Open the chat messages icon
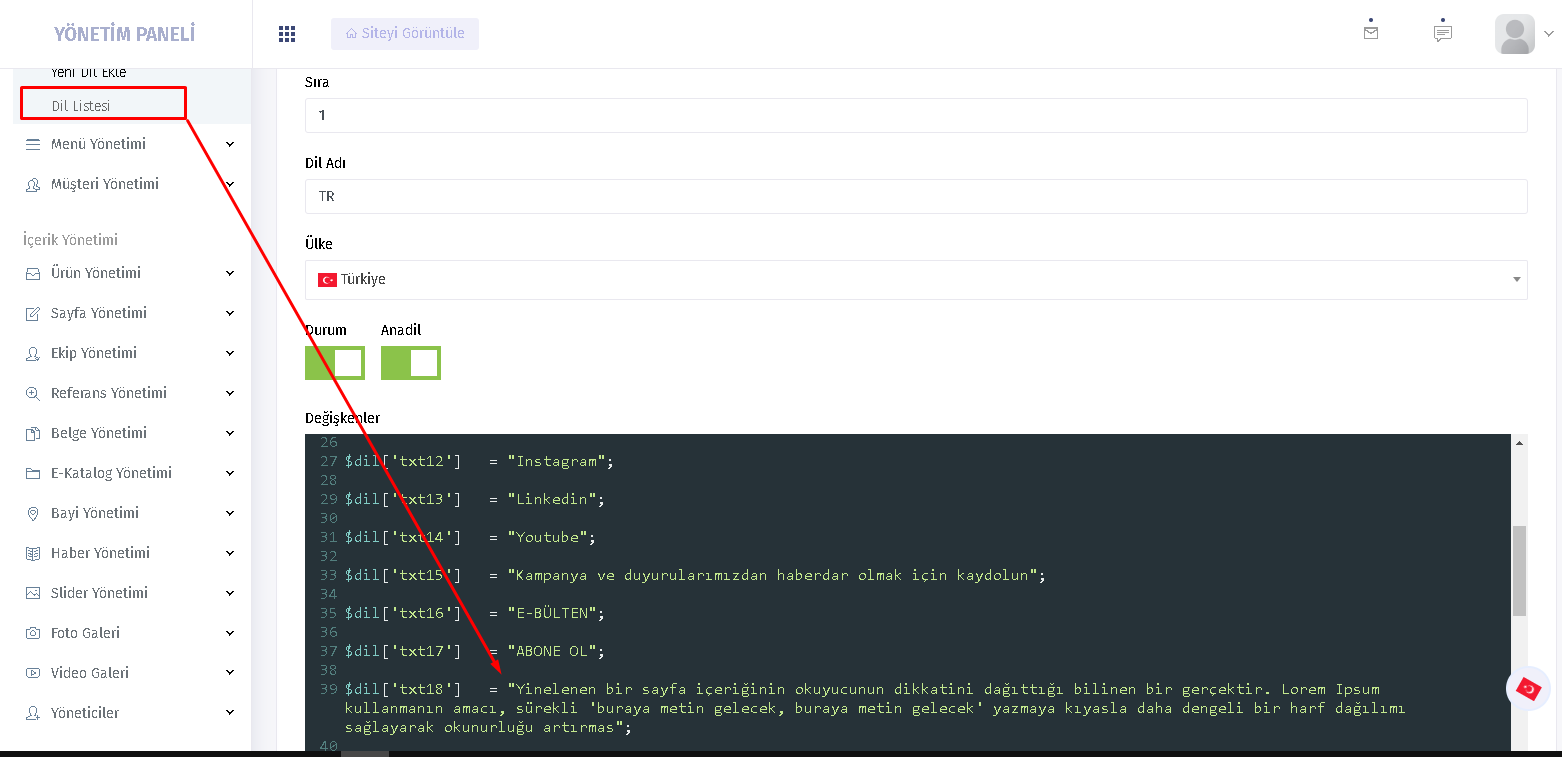This screenshot has width=1562, height=757. [1443, 32]
